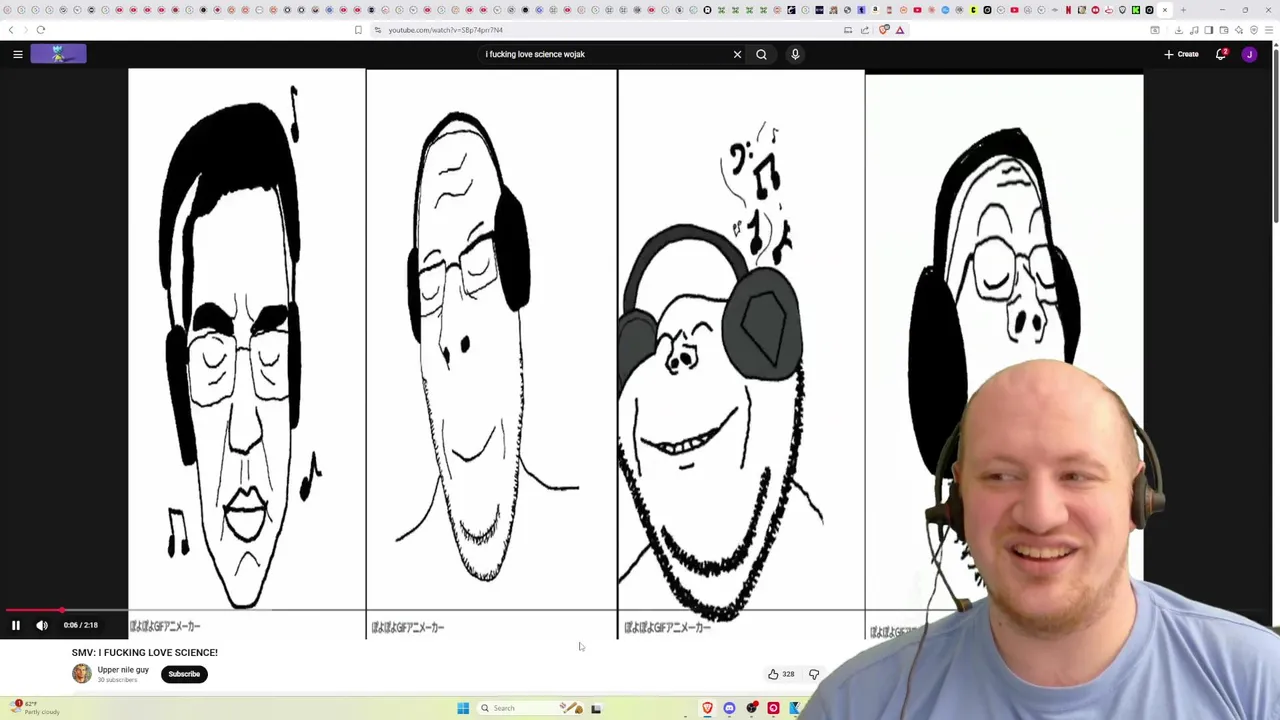Open the channel avatar for Upper nile guy

click(81, 674)
